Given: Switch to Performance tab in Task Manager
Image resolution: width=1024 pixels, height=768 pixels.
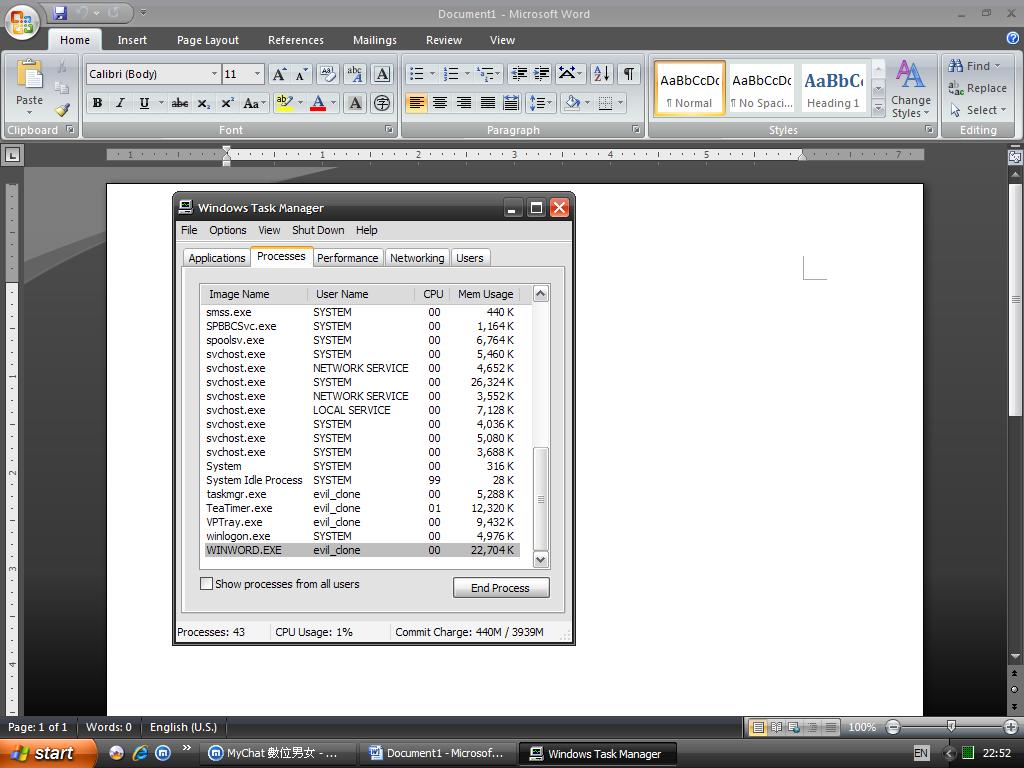Looking at the screenshot, I should click(347, 258).
